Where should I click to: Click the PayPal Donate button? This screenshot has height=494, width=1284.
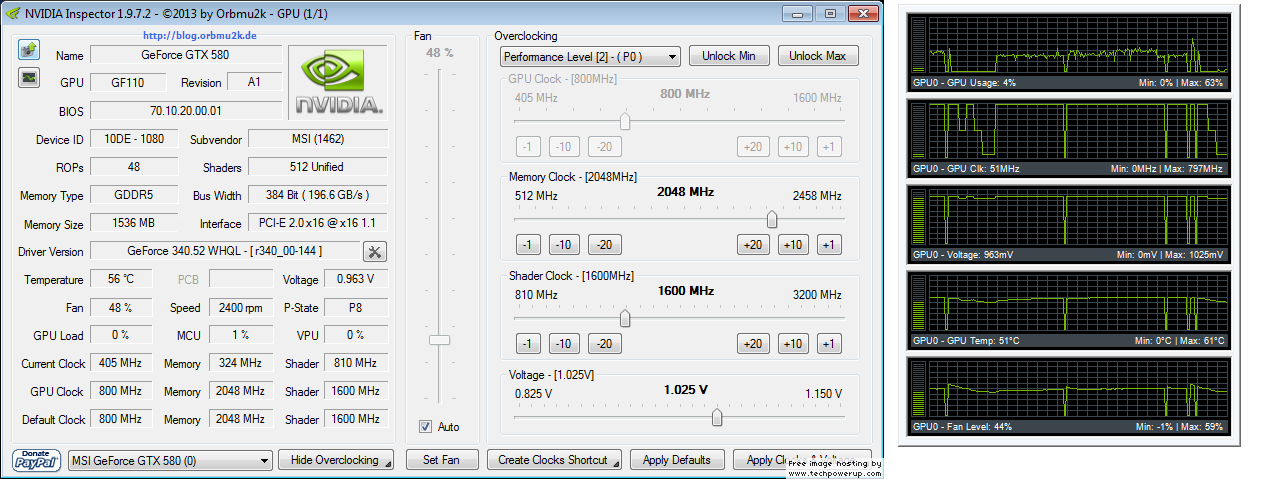click(38, 460)
